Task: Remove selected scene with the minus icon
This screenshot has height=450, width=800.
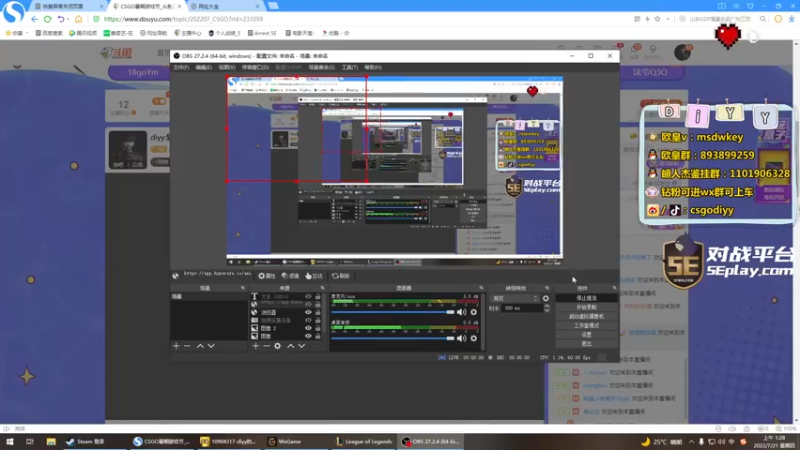Action: (187, 346)
